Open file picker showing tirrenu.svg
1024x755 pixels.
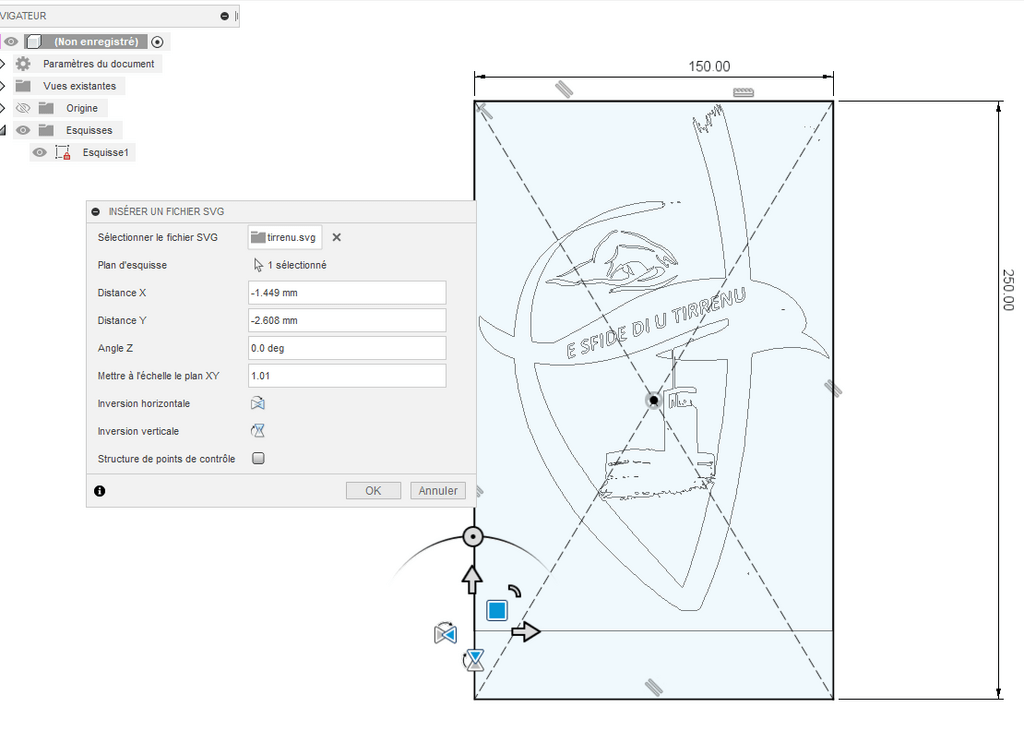click(285, 238)
